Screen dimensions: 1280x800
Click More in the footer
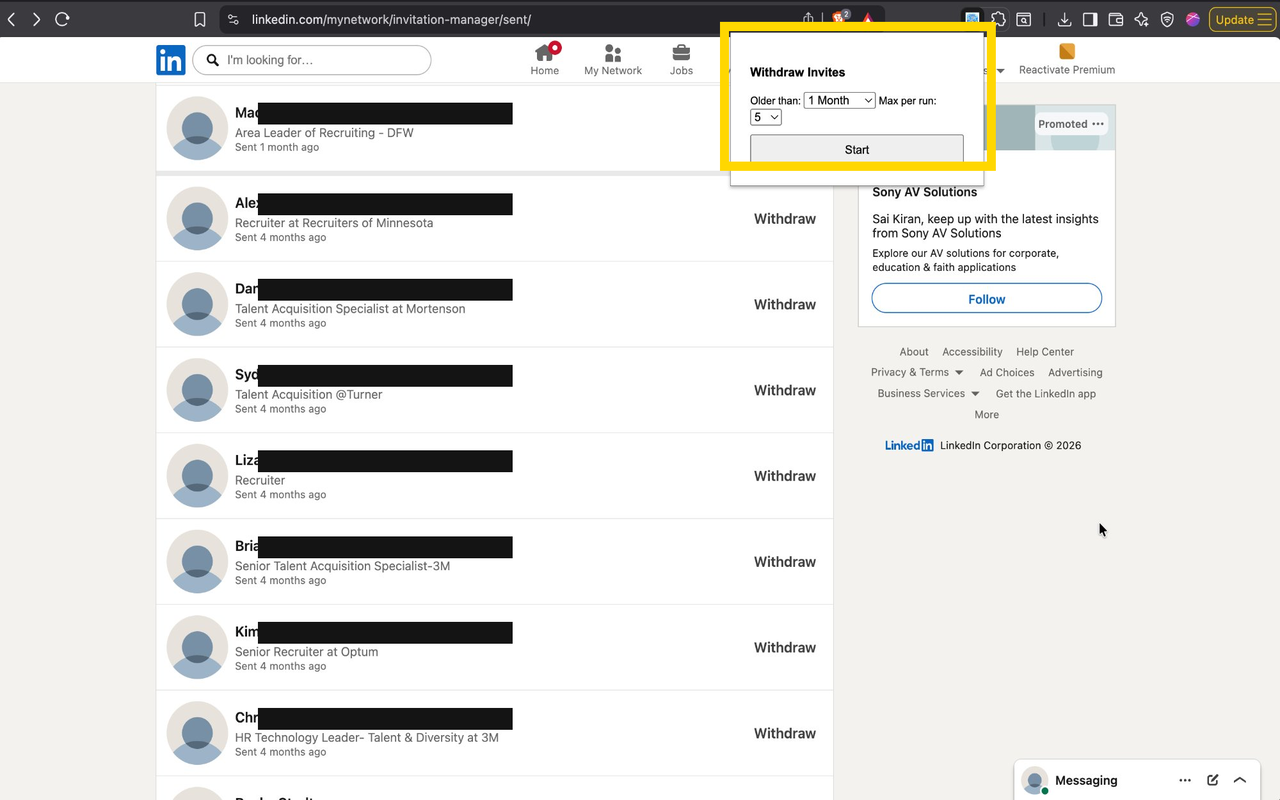click(x=987, y=414)
